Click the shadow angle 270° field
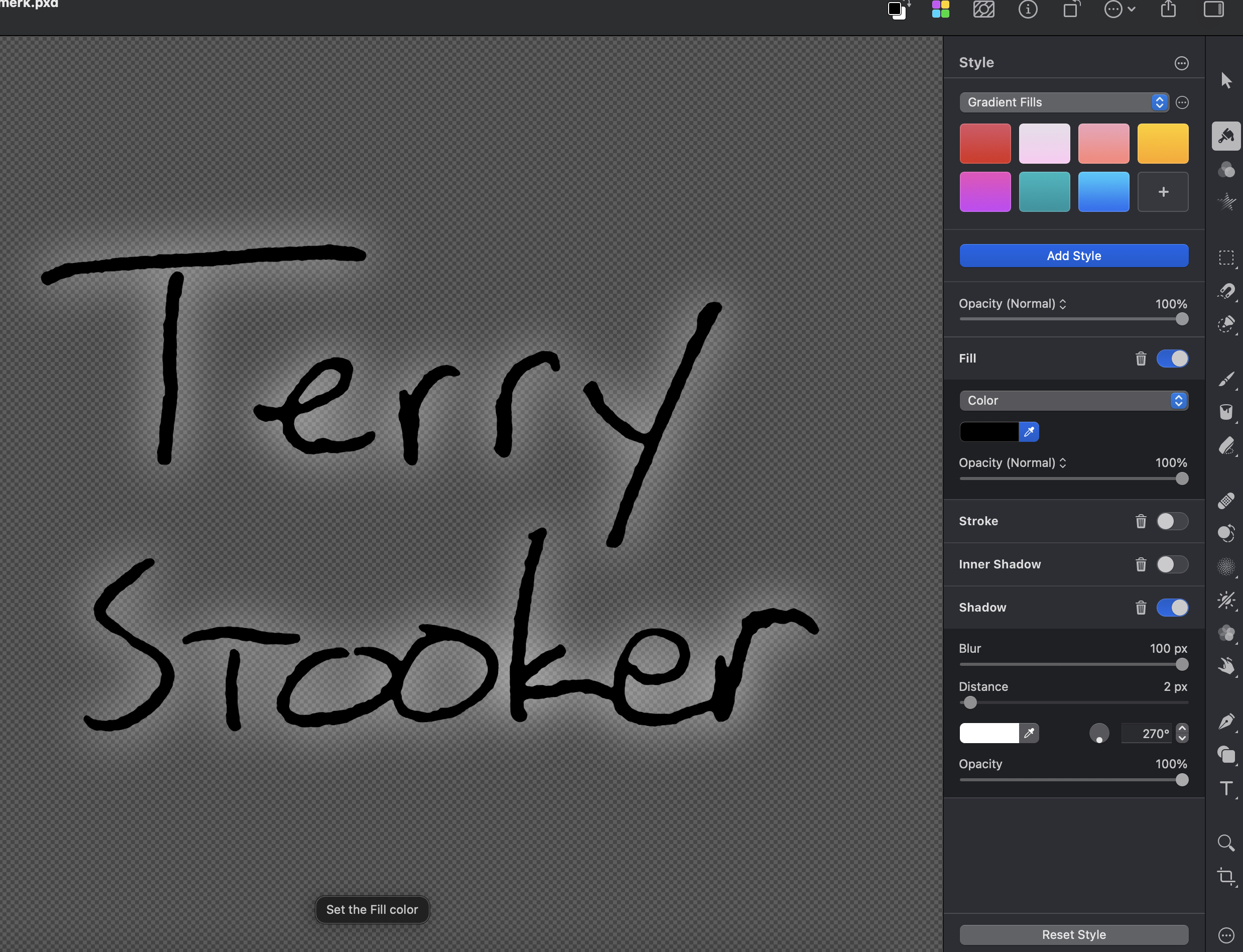This screenshot has width=1243, height=952. coord(1147,734)
